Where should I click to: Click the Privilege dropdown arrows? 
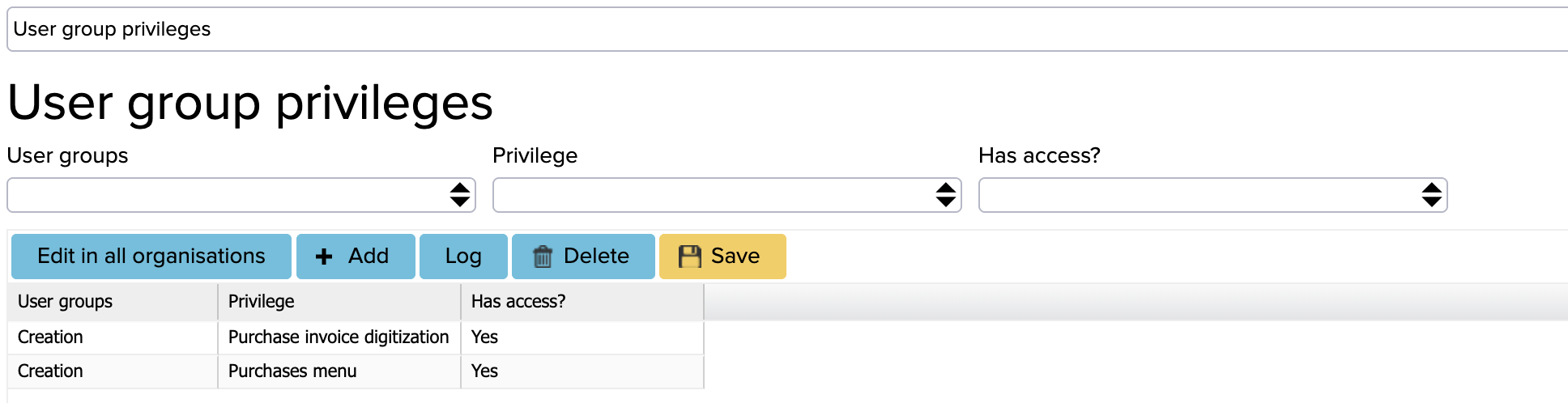pyautogui.click(x=946, y=195)
